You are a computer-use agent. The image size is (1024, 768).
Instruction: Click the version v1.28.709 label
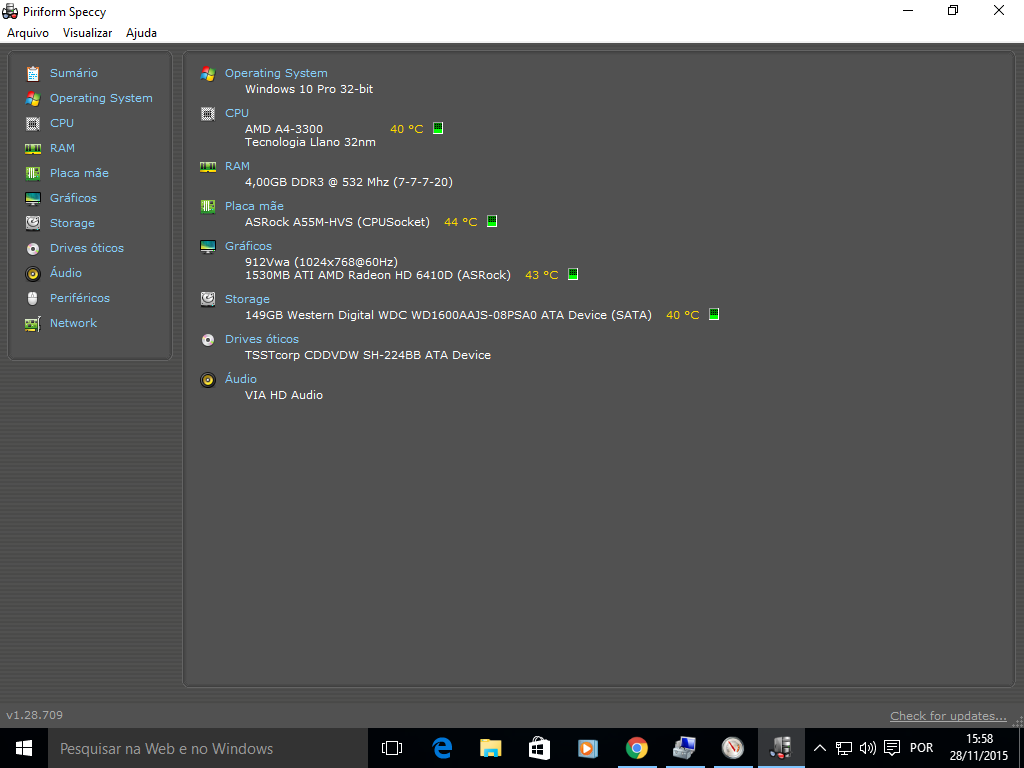click(x=35, y=715)
